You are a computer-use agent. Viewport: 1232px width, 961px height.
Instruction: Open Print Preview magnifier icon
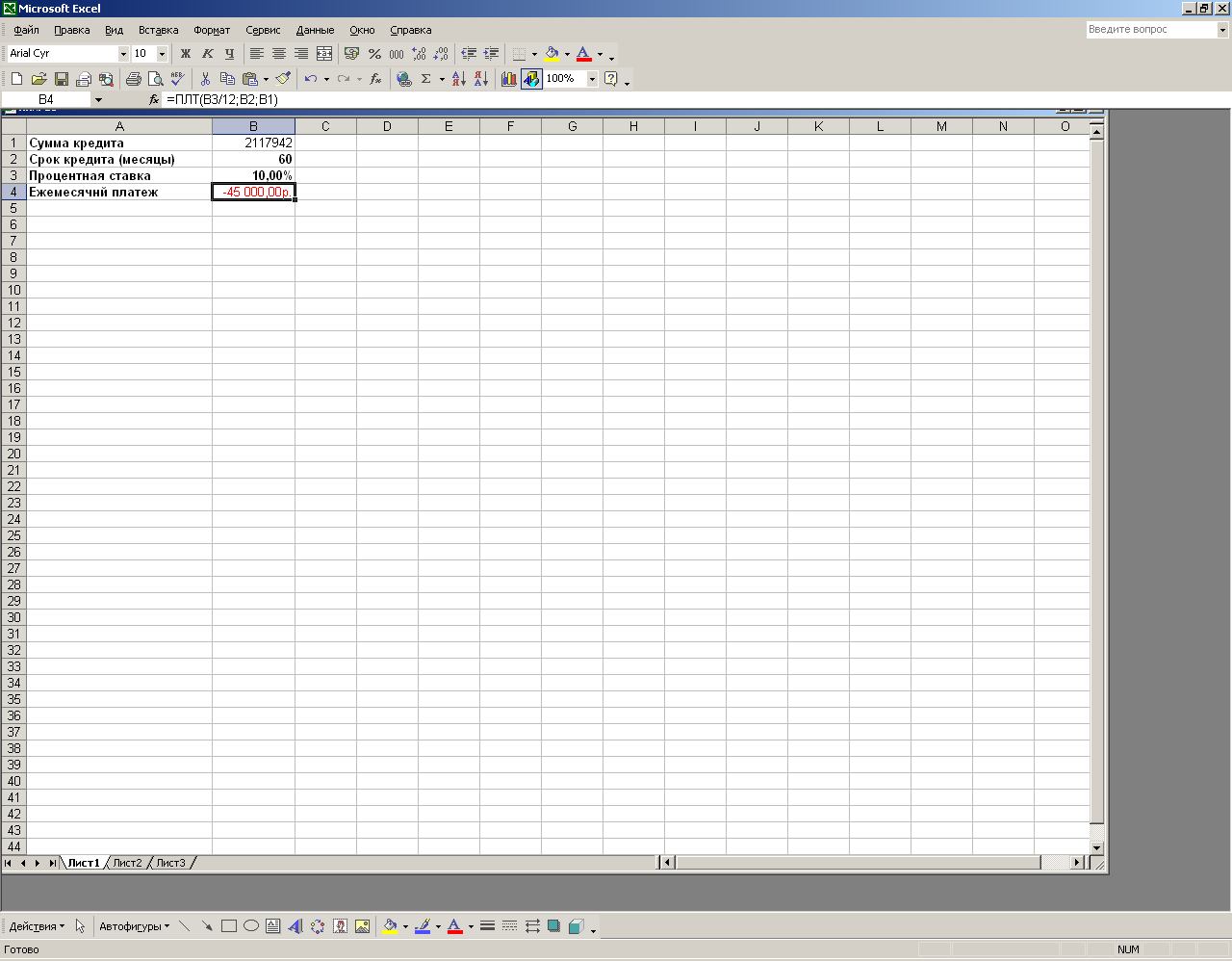(x=155, y=79)
